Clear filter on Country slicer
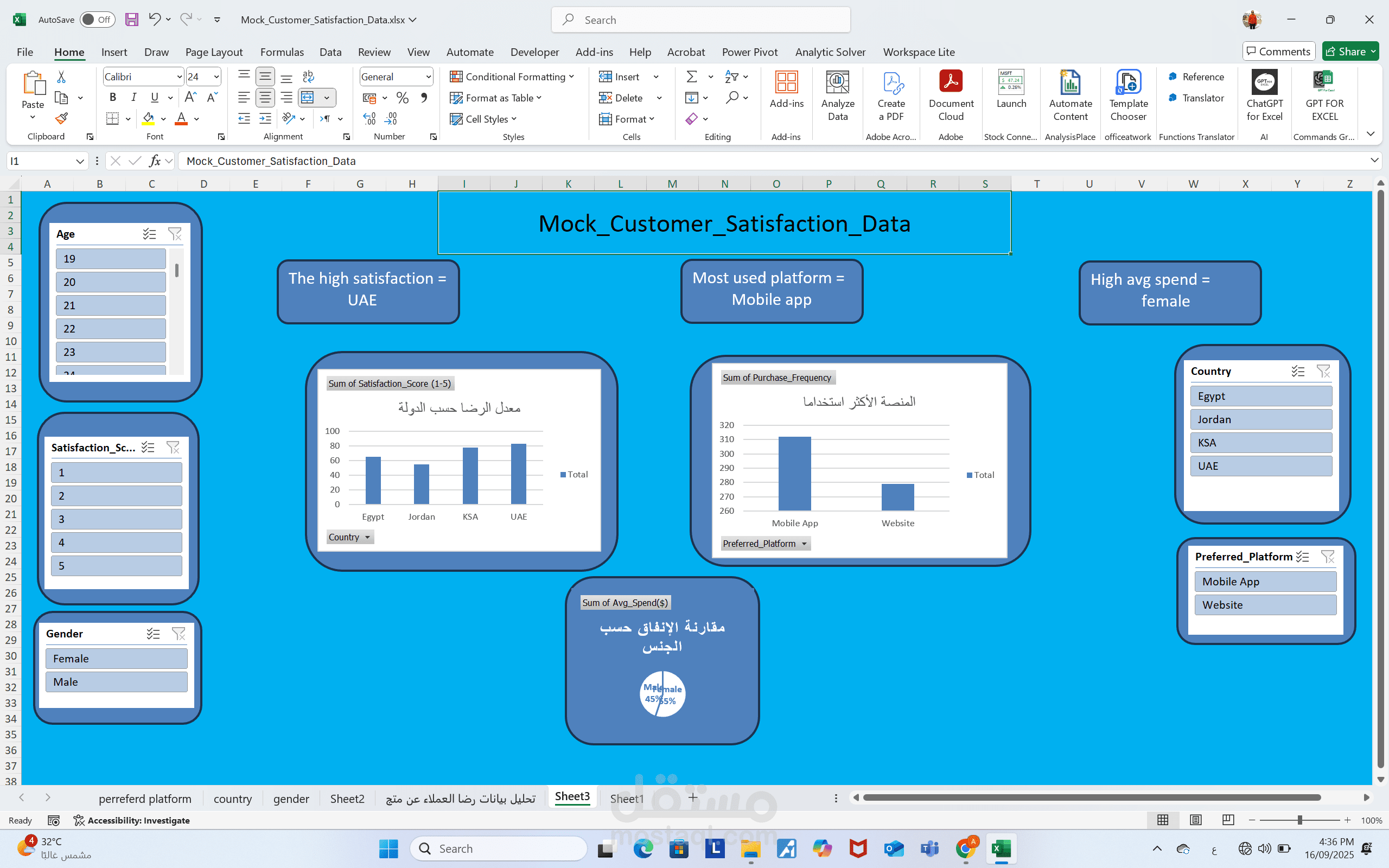Viewport: 1389px width, 868px height. coord(1323,372)
